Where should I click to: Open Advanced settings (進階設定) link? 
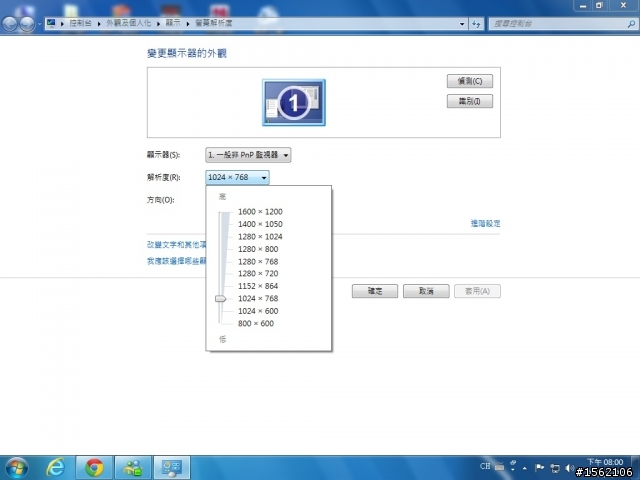pos(485,223)
